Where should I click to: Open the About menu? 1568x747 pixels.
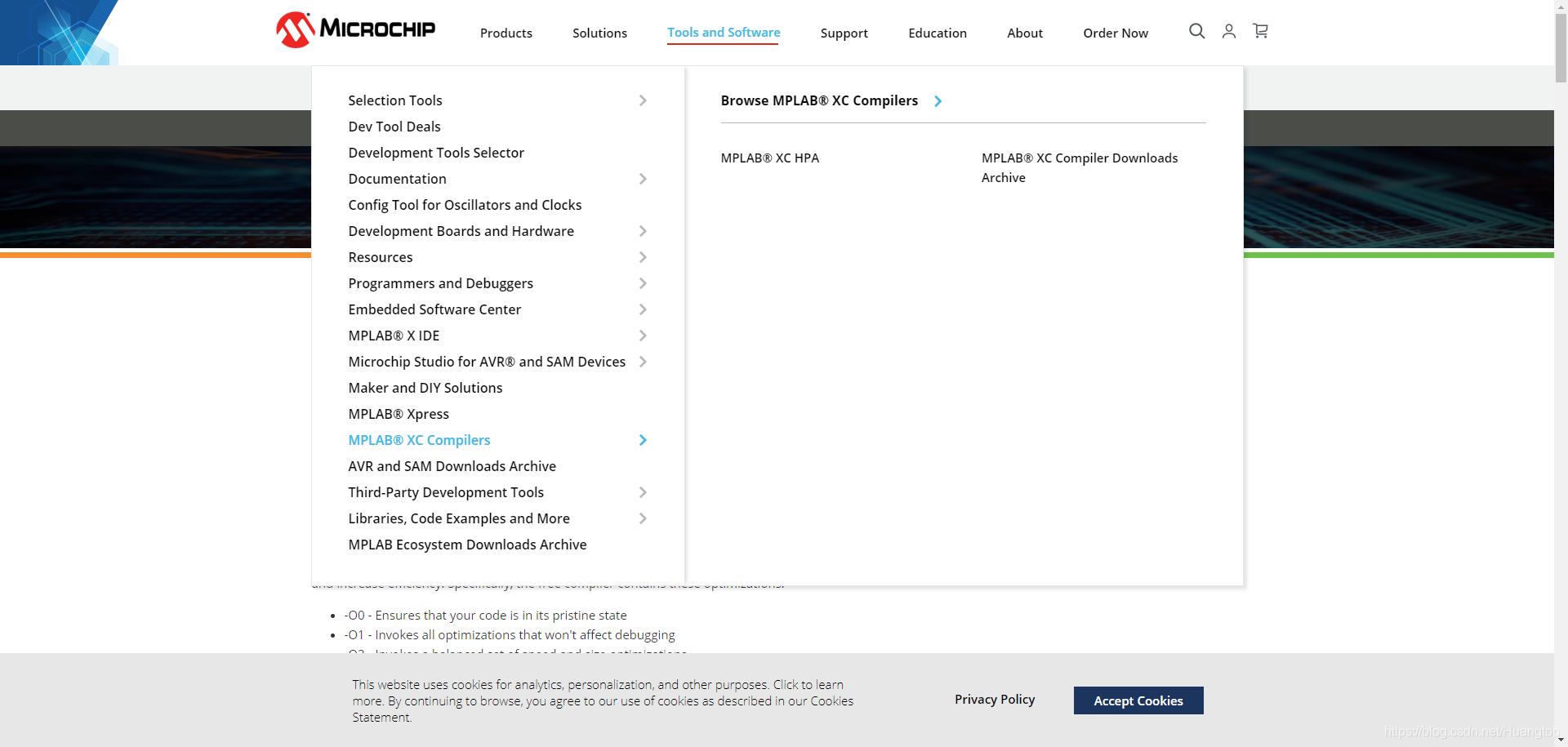pos(1024,33)
